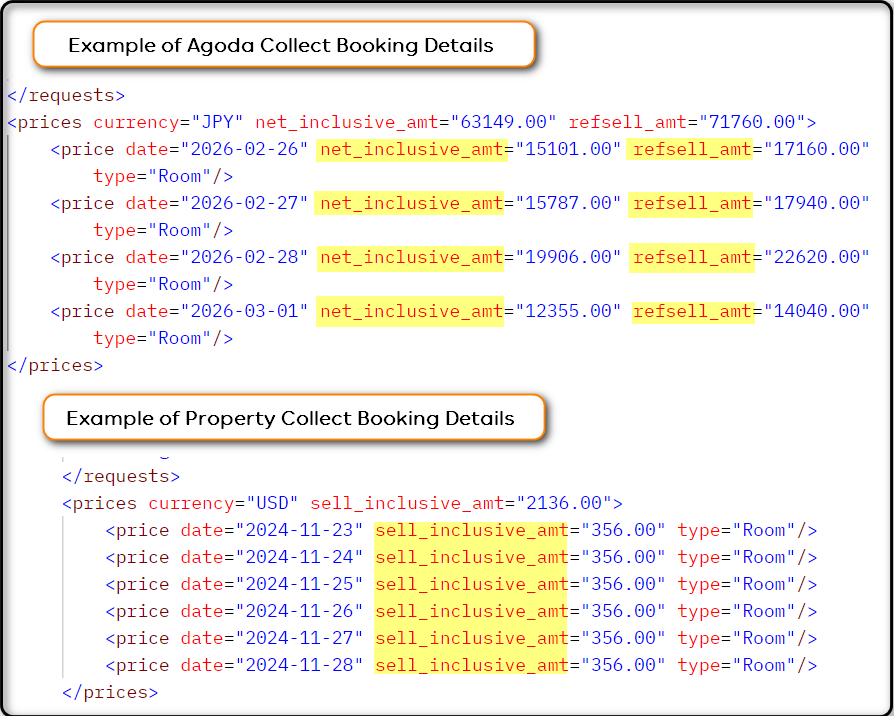Image resolution: width=894 pixels, height=716 pixels.
Task: Select the </prices> tag in the Property example
Action: point(110,693)
